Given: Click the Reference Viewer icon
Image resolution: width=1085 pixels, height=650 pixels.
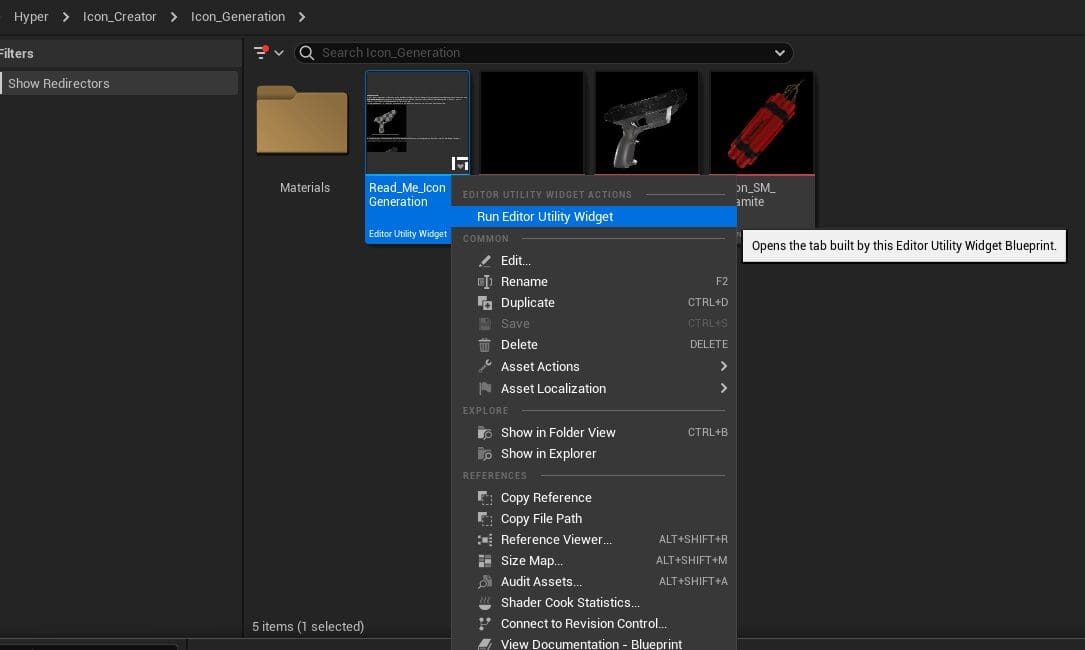Looking at the screenshot, I should (485, 540).
